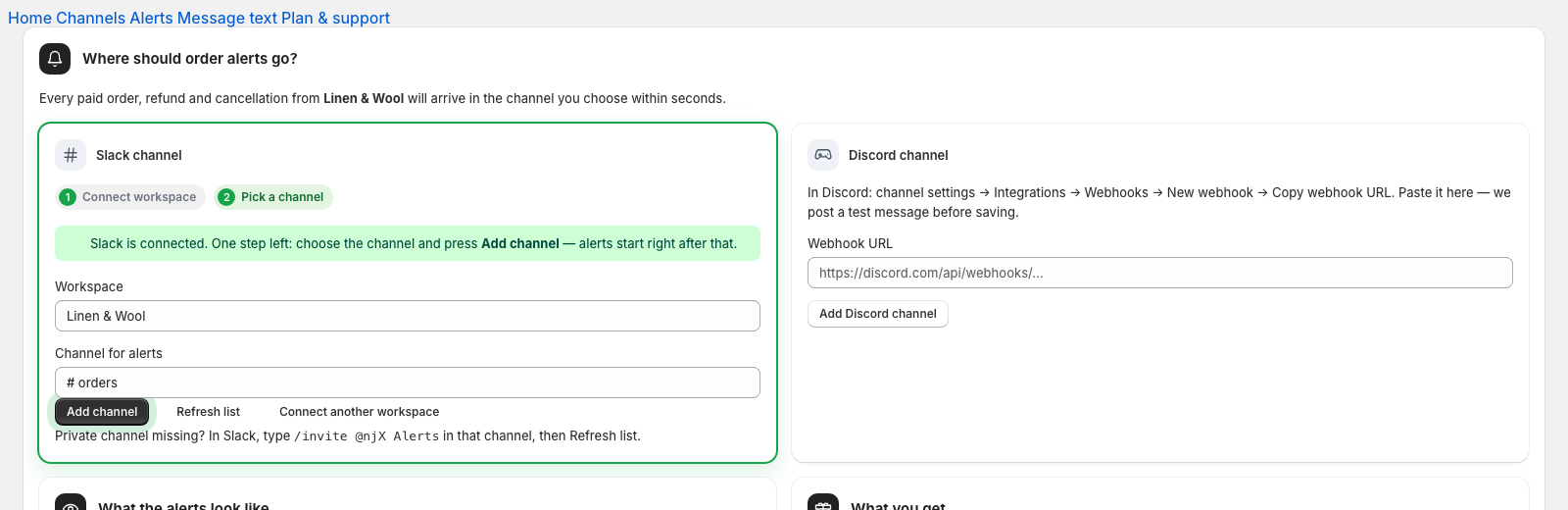Open the Workspace dropdown showing Linen & Wool
1568x510 pixels.
click(x=408, y=316)
